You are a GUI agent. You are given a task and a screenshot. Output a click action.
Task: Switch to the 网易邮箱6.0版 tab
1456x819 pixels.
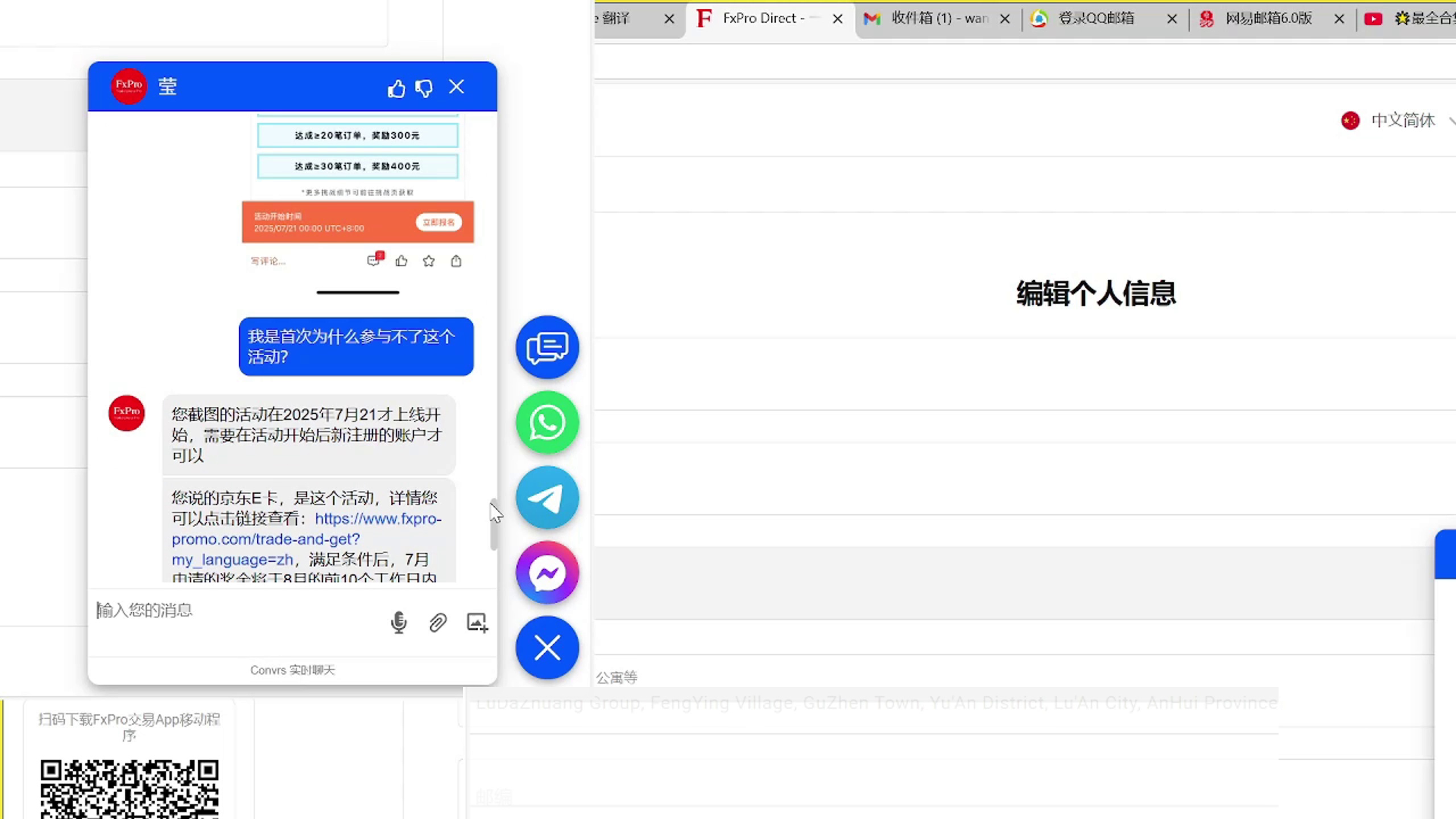click(1268, 19)
